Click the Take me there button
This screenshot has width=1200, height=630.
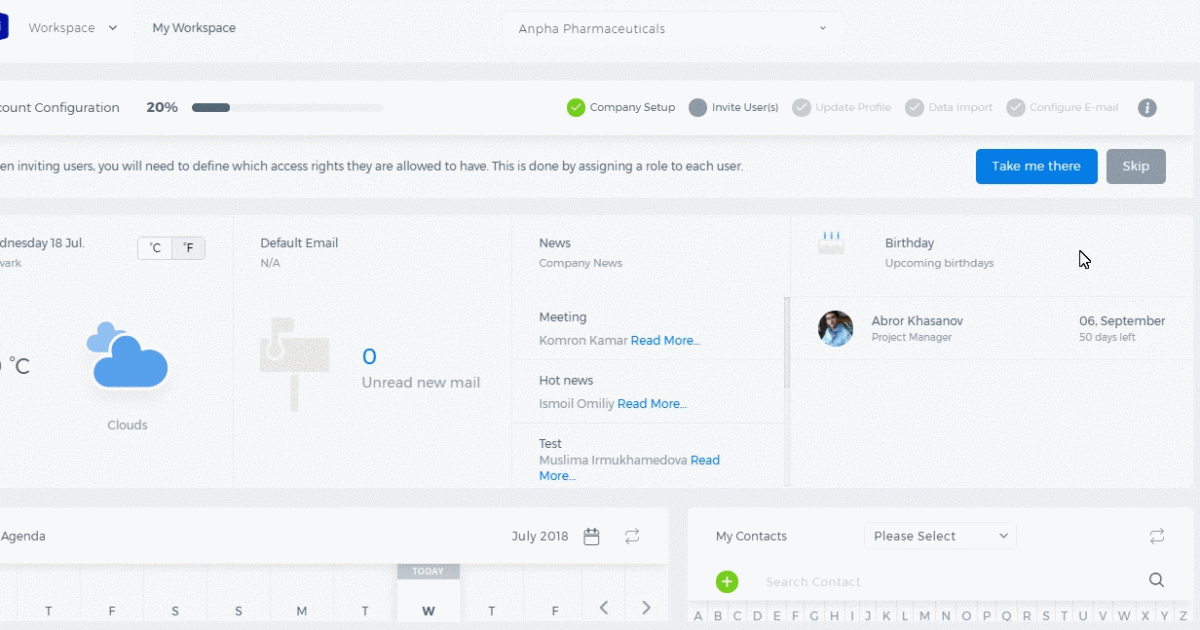coord(1037,166)
